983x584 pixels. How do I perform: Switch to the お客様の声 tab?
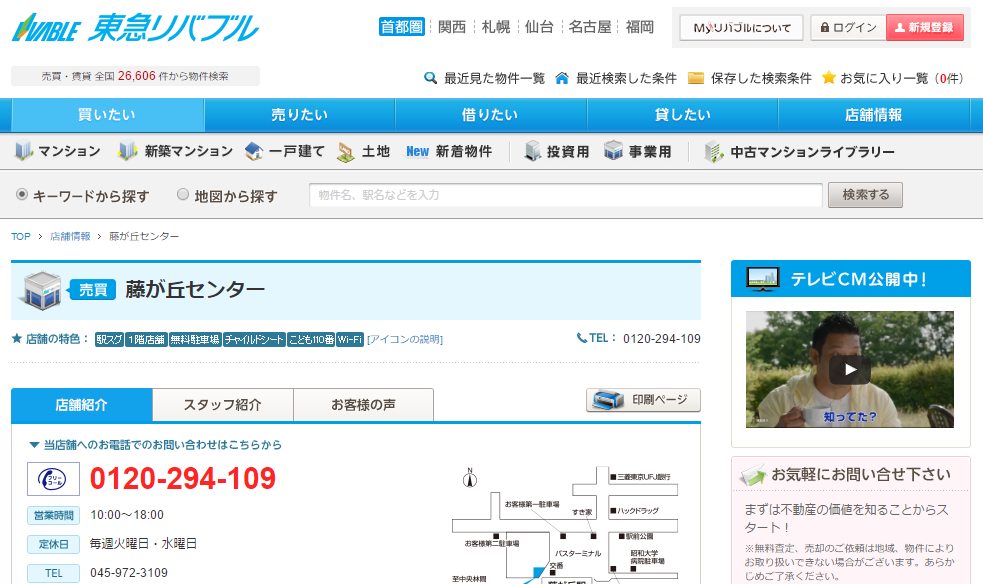[x=364, y=405]
